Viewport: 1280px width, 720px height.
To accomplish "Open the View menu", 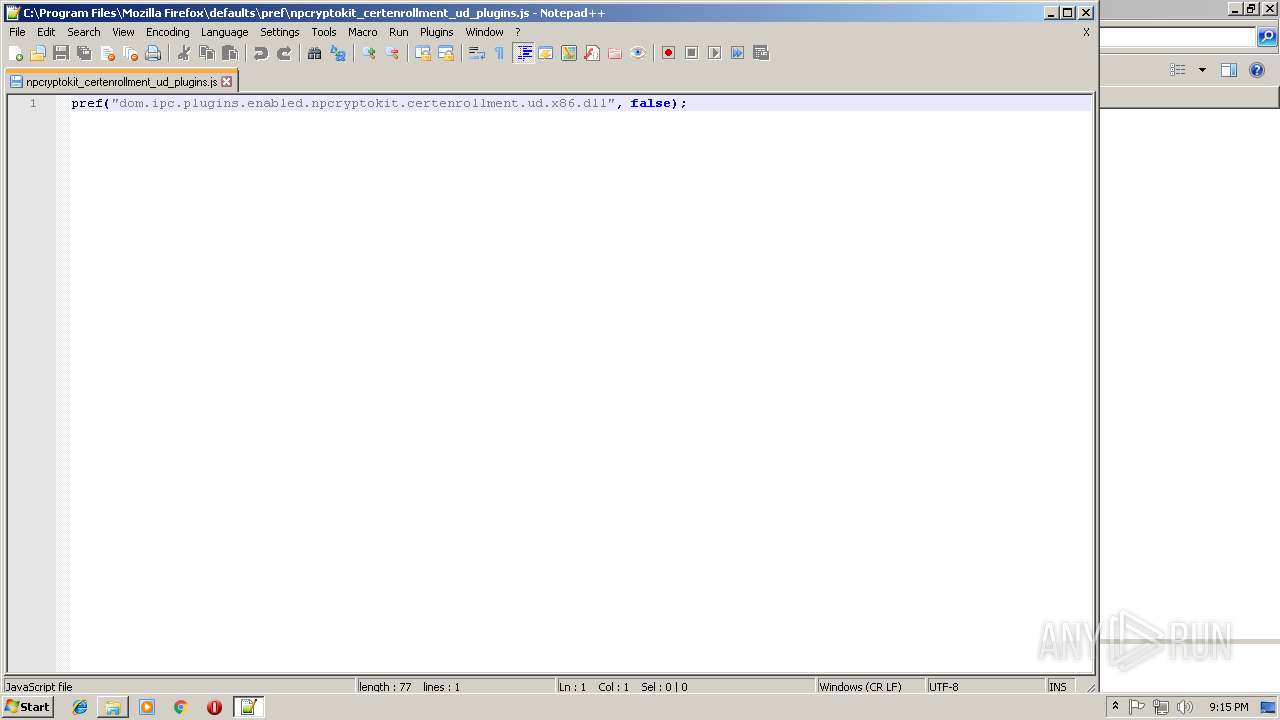I will click(123, 32).
